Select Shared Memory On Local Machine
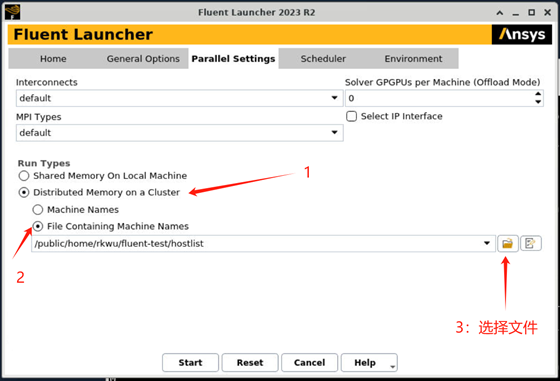The height and width of the screenshot is (381, 560). click(24, 176)
